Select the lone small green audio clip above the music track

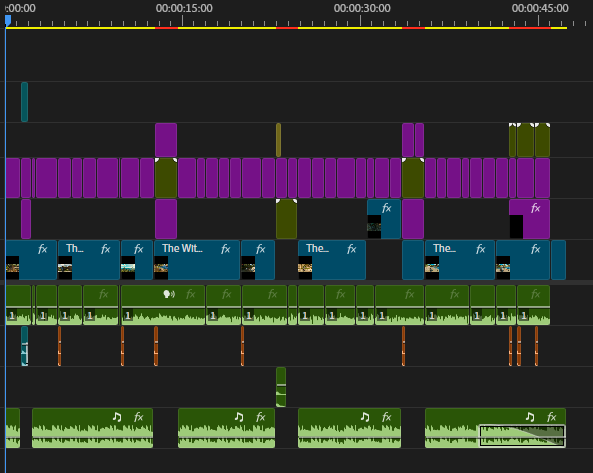tap(281, 387)
